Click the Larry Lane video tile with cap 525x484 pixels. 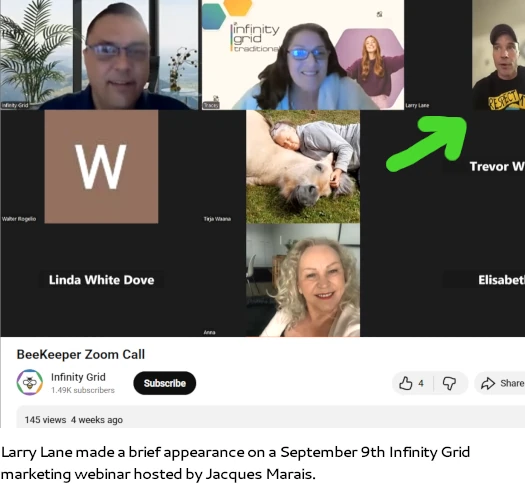click(499, 55)
